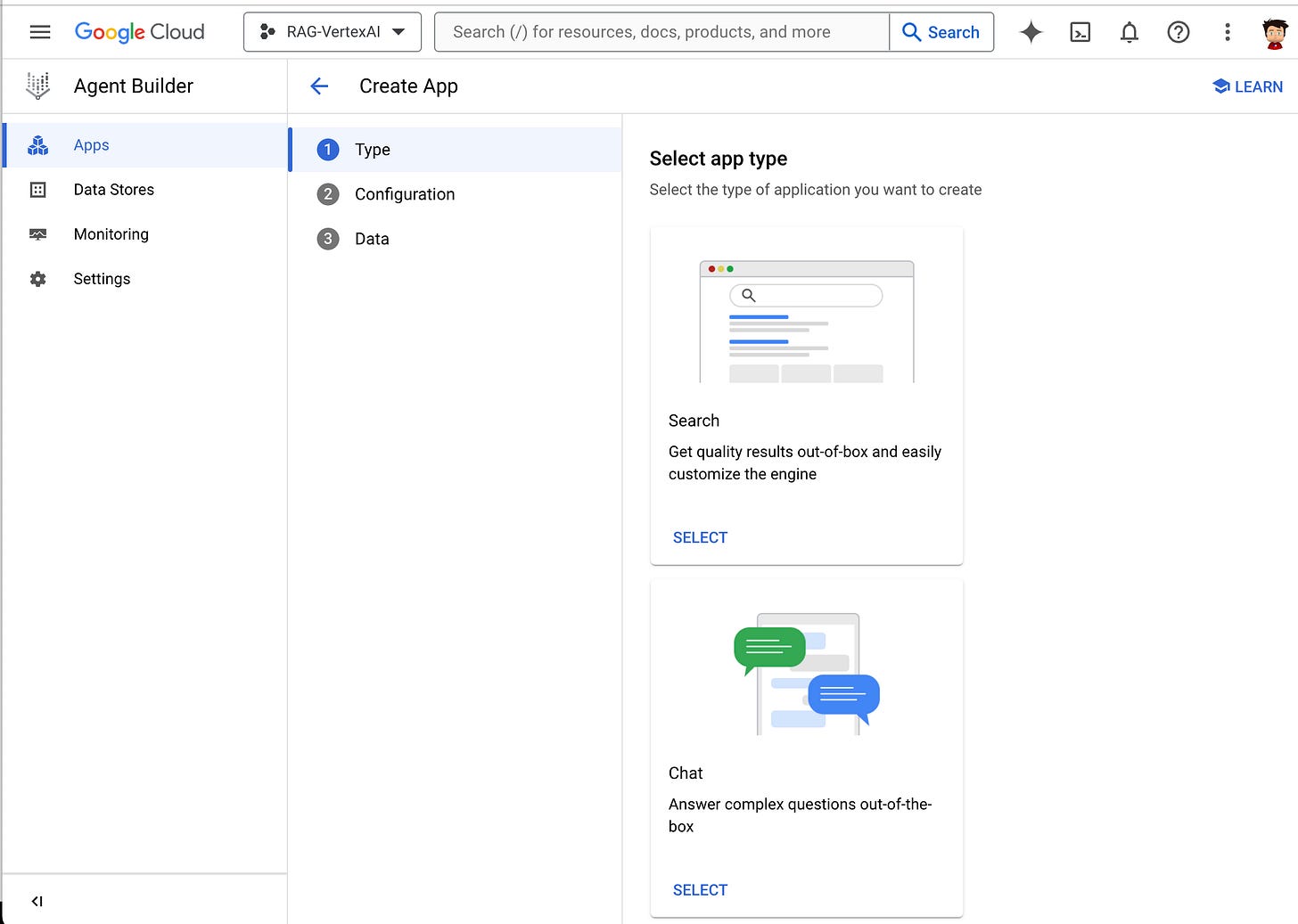Click the Chat card title

click(x=686, y=773)
